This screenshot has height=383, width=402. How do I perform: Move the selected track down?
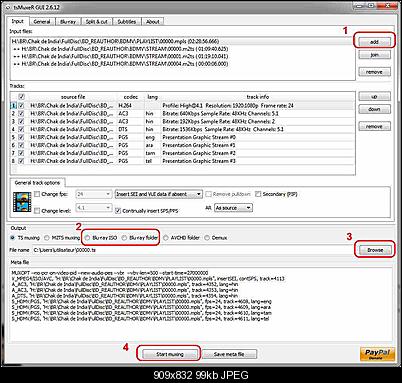[374, 109]
